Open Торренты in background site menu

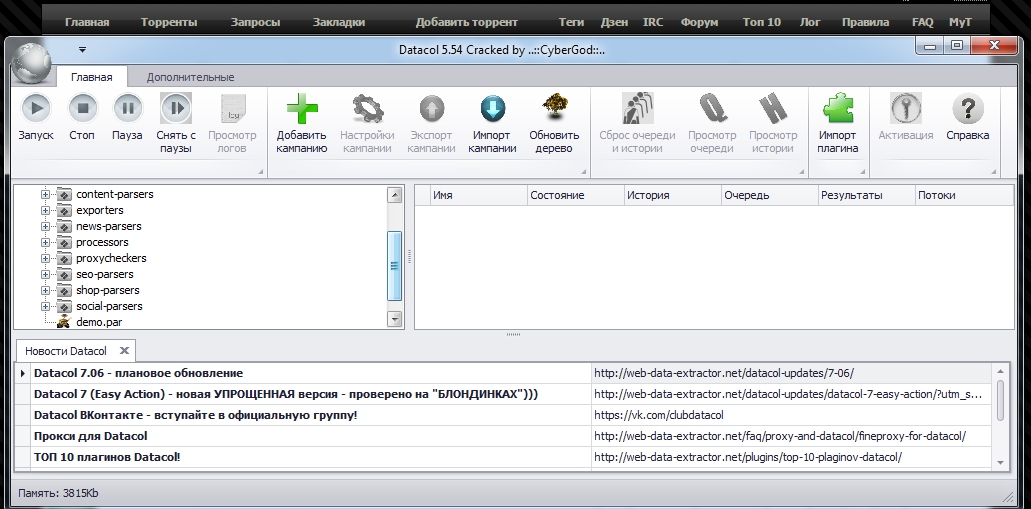coord(169,22)
